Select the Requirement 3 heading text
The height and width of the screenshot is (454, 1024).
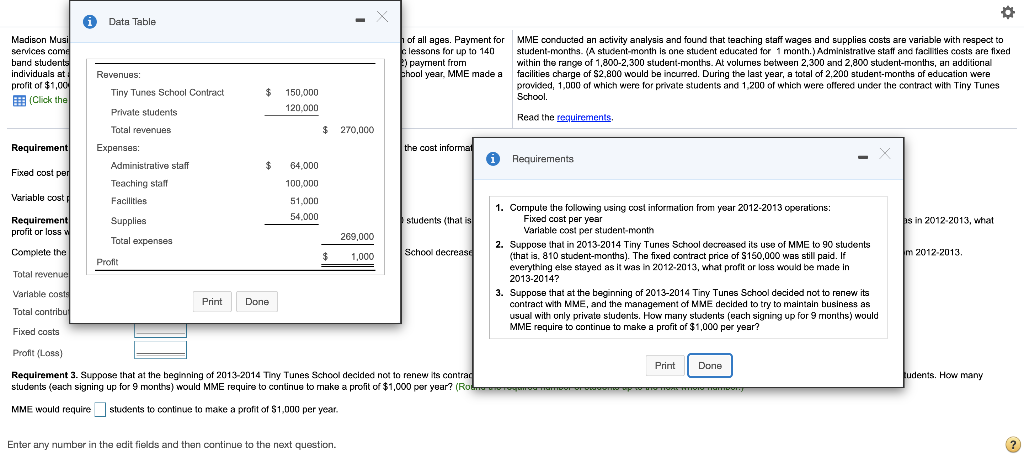click(44, 375)
